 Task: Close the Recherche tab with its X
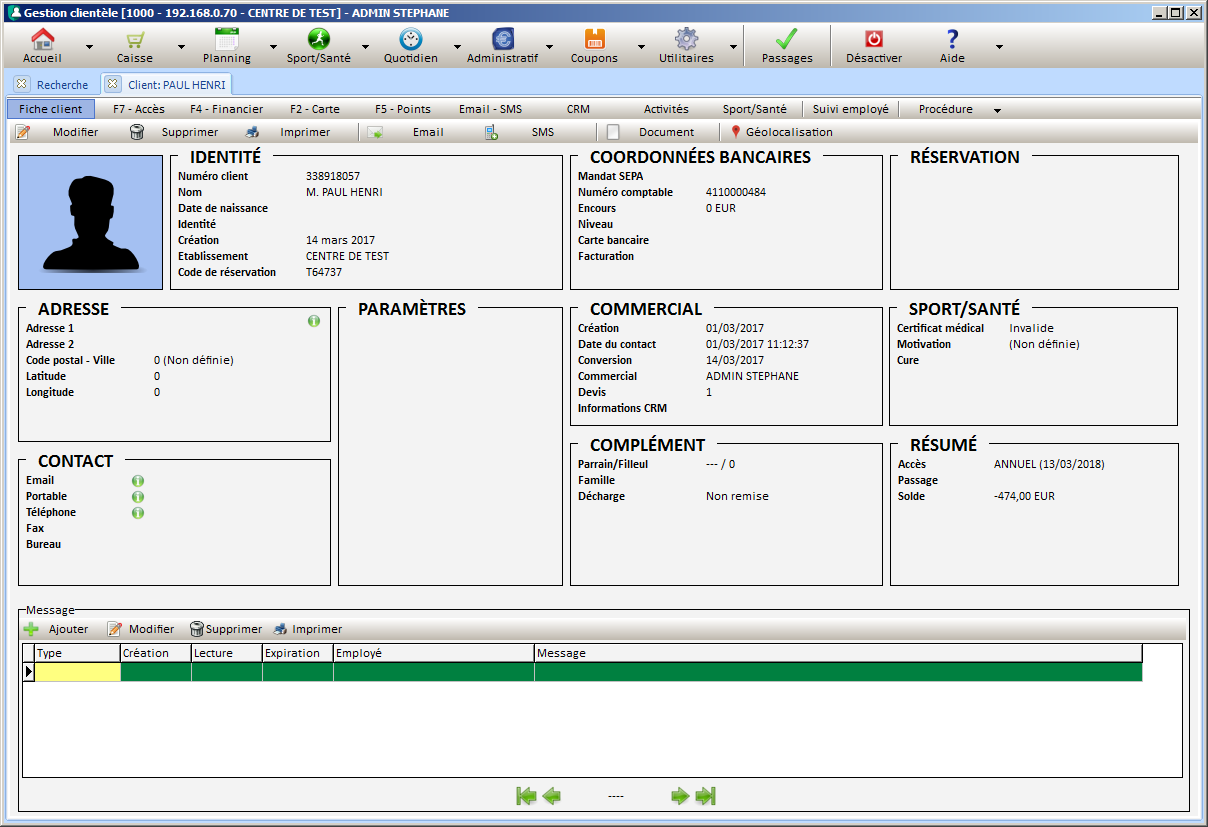(x=21, y=84)
